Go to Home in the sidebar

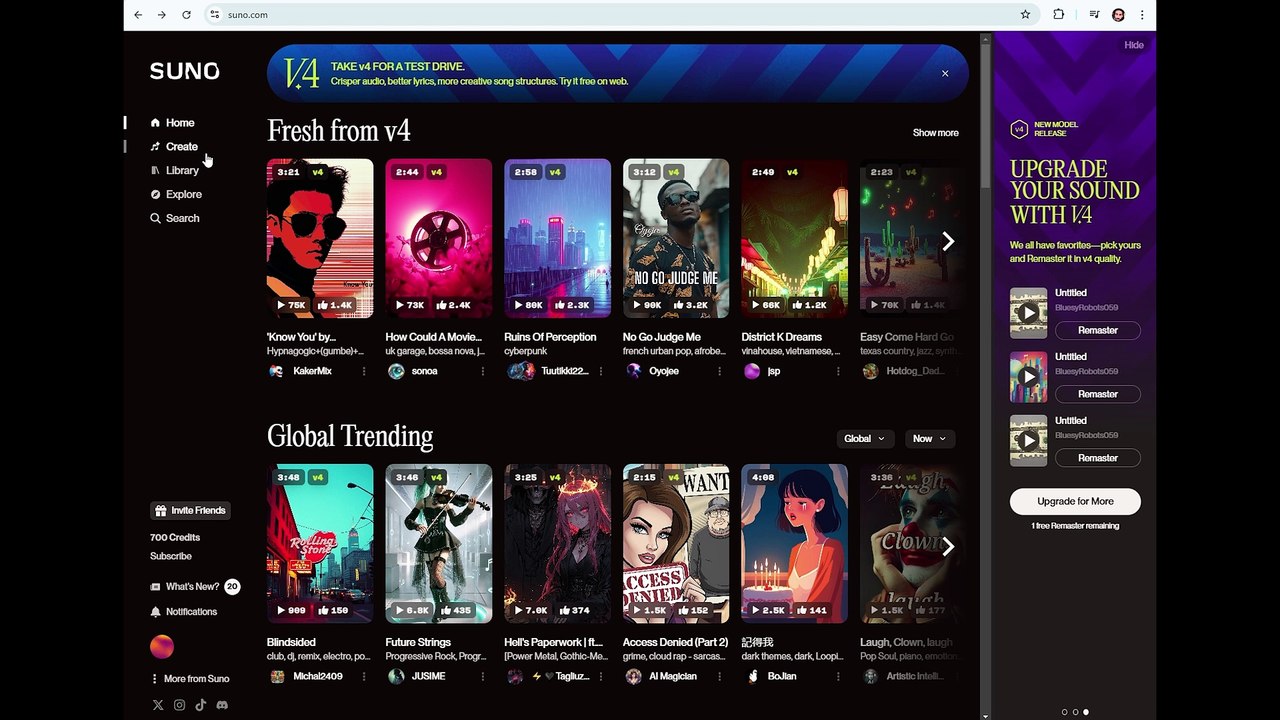tap(172, 123)
